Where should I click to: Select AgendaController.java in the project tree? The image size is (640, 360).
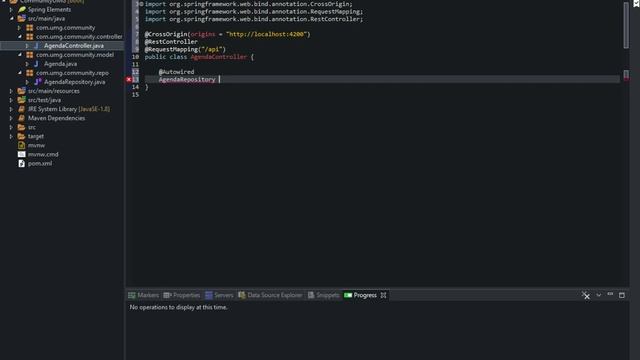pyautogui.click(x=74, y=46)
